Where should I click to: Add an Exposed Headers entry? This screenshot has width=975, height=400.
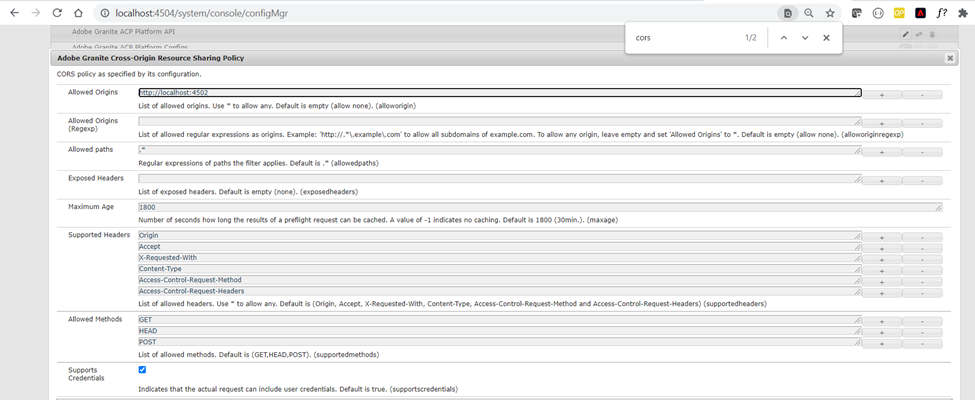tap(882, 180)
